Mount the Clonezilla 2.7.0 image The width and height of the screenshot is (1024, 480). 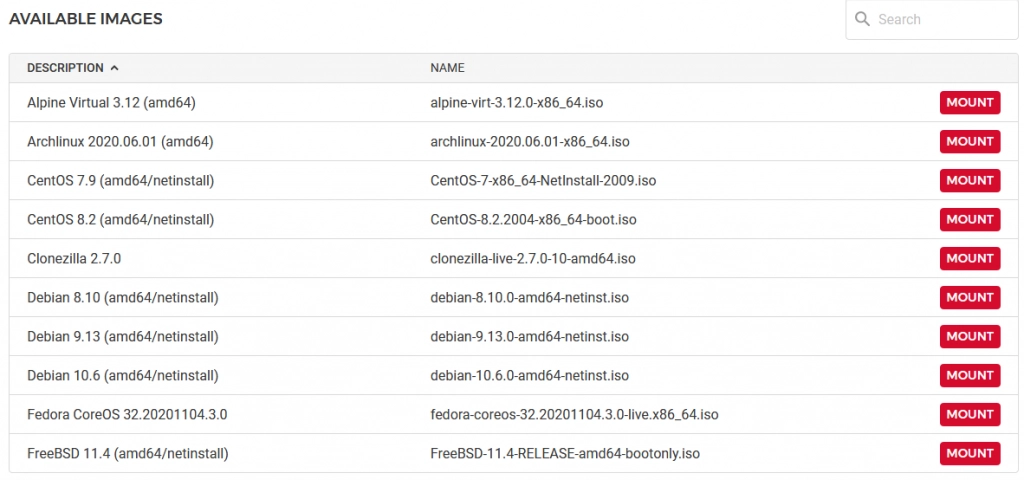coord(969,258)
